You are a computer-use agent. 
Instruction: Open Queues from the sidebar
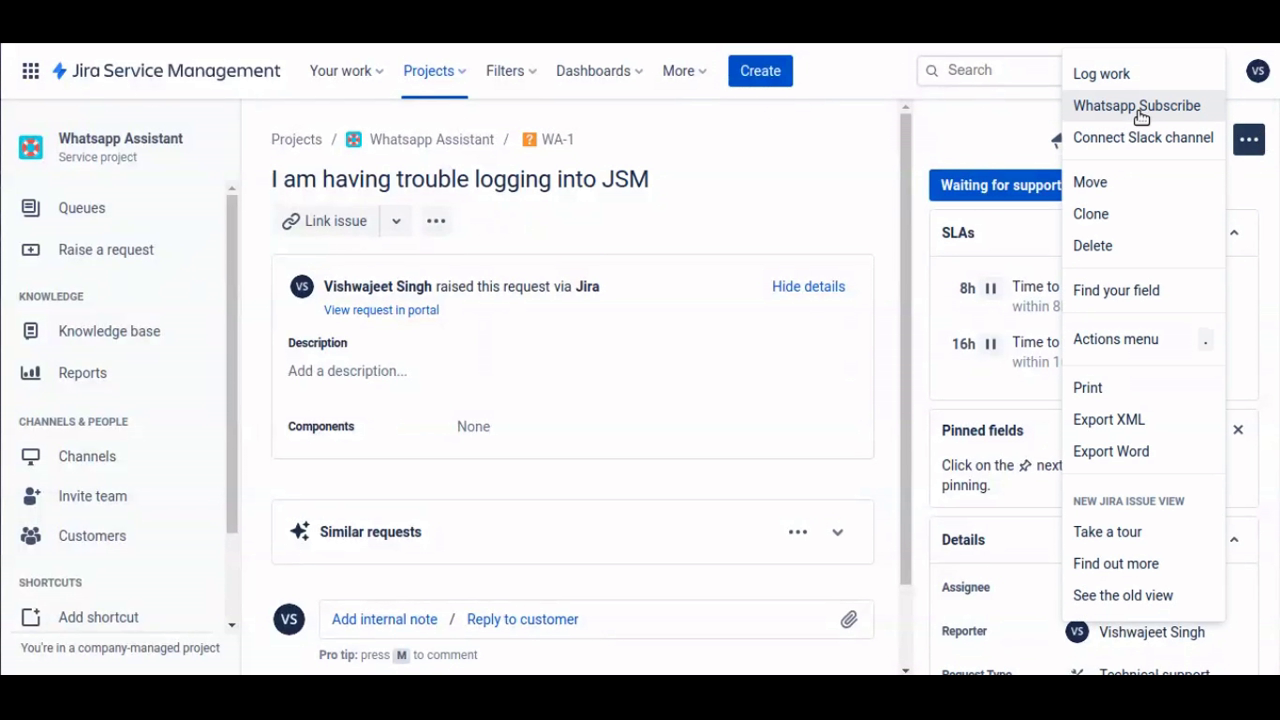[82, 208]
